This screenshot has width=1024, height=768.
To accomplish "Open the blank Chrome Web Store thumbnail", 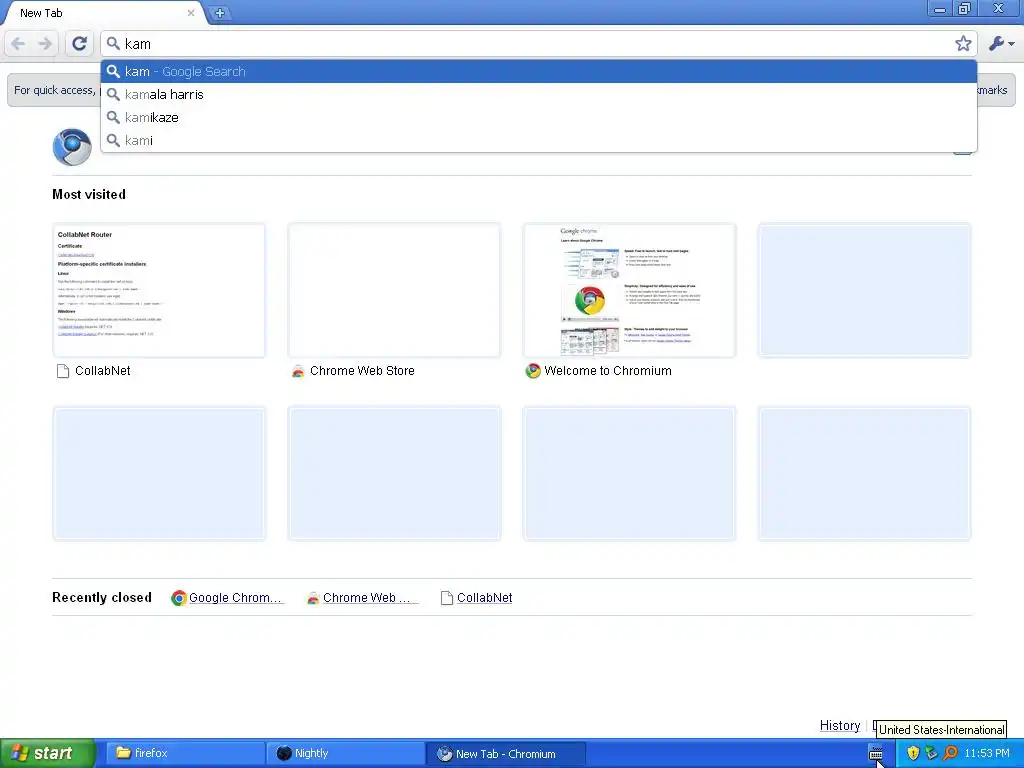I will coord(394,291).
